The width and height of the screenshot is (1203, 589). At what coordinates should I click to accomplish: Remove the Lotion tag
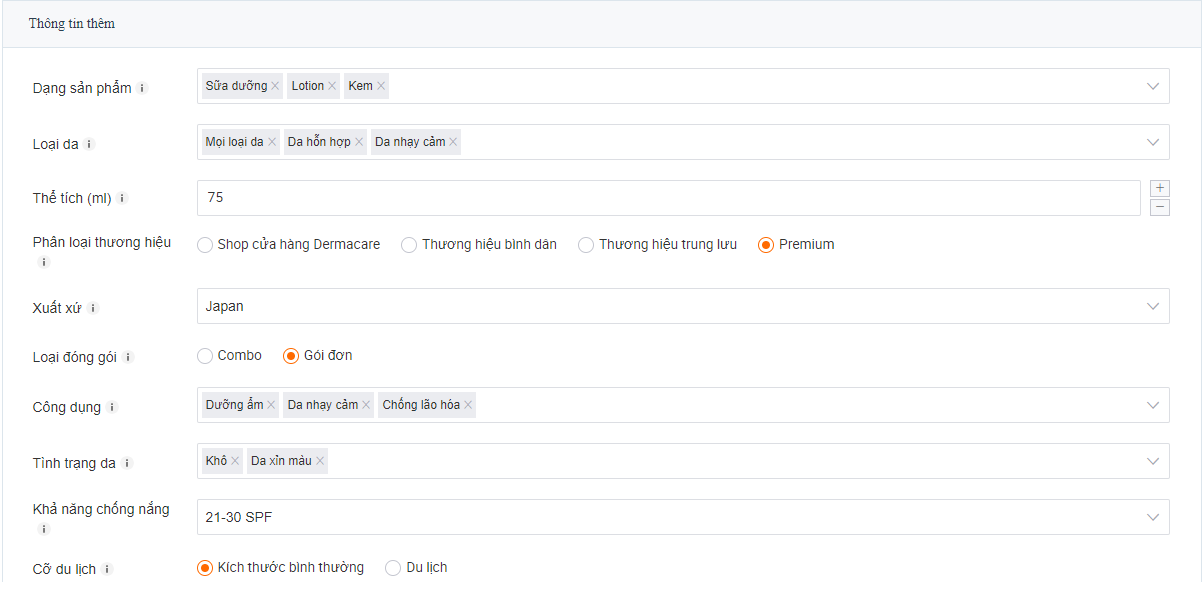click(332, 86)
